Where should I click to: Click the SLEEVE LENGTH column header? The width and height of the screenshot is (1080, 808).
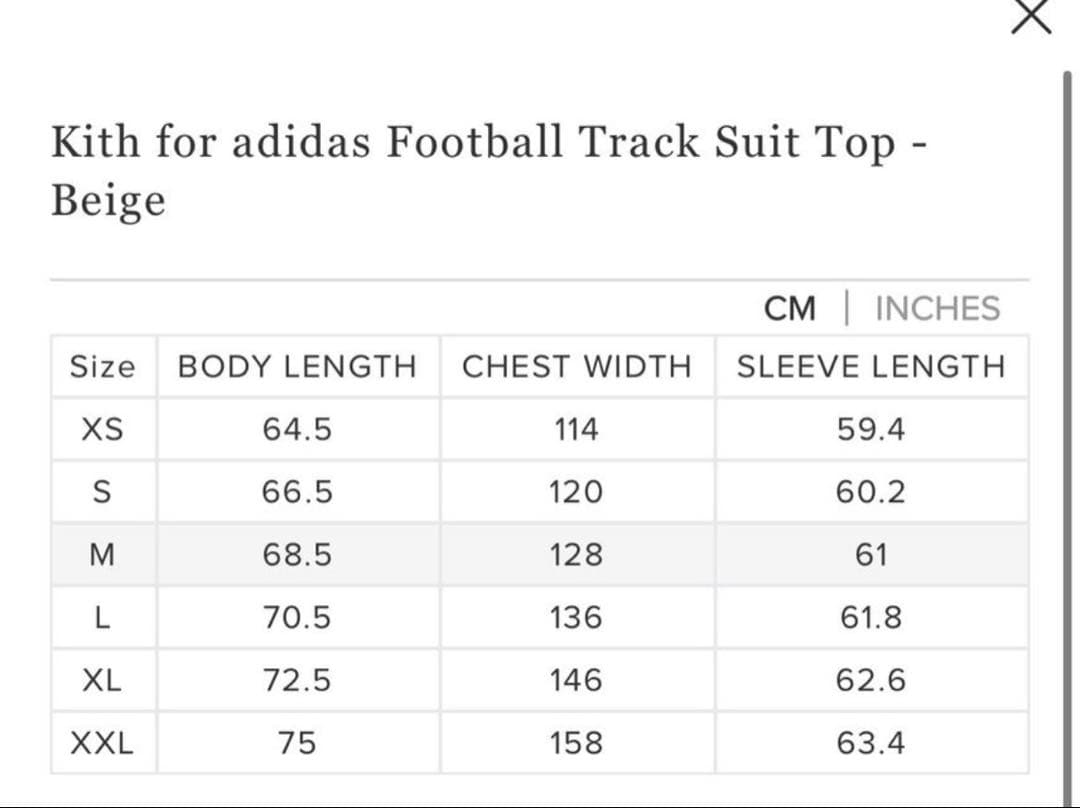point(872,366)
